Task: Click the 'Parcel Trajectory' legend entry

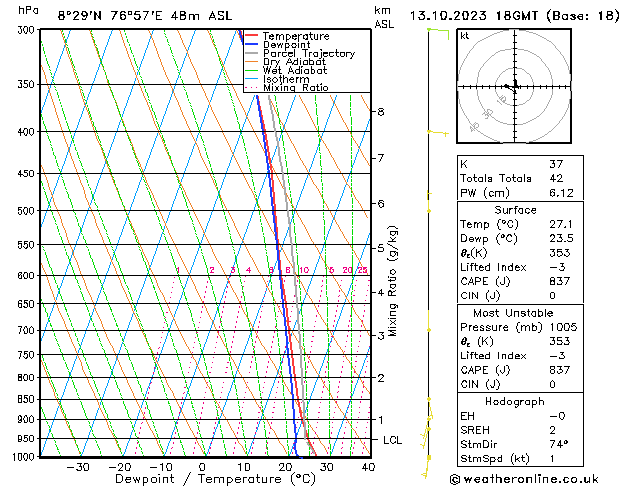Action: tap(309, 53)
